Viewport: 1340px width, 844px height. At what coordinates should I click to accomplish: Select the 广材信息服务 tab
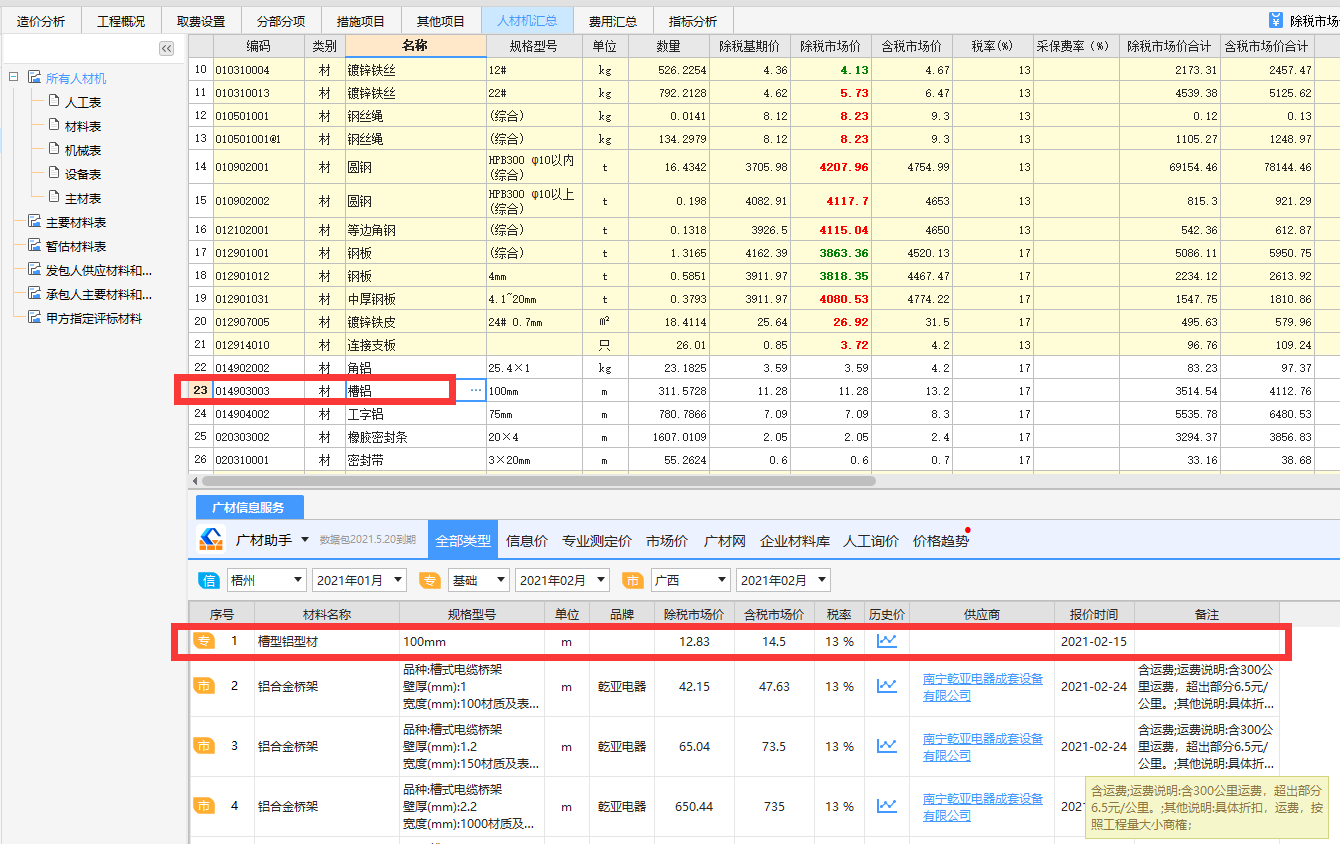pos(249,508)
